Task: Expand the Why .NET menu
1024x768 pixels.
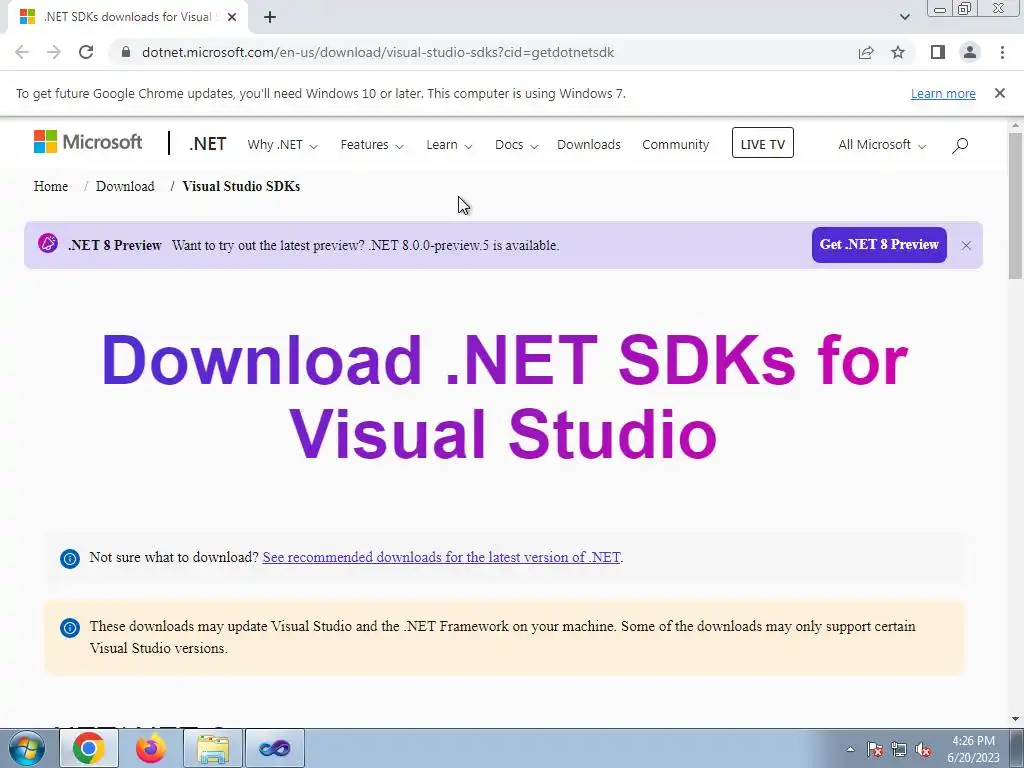Action: pyautogui.click(x=282, y=145)
